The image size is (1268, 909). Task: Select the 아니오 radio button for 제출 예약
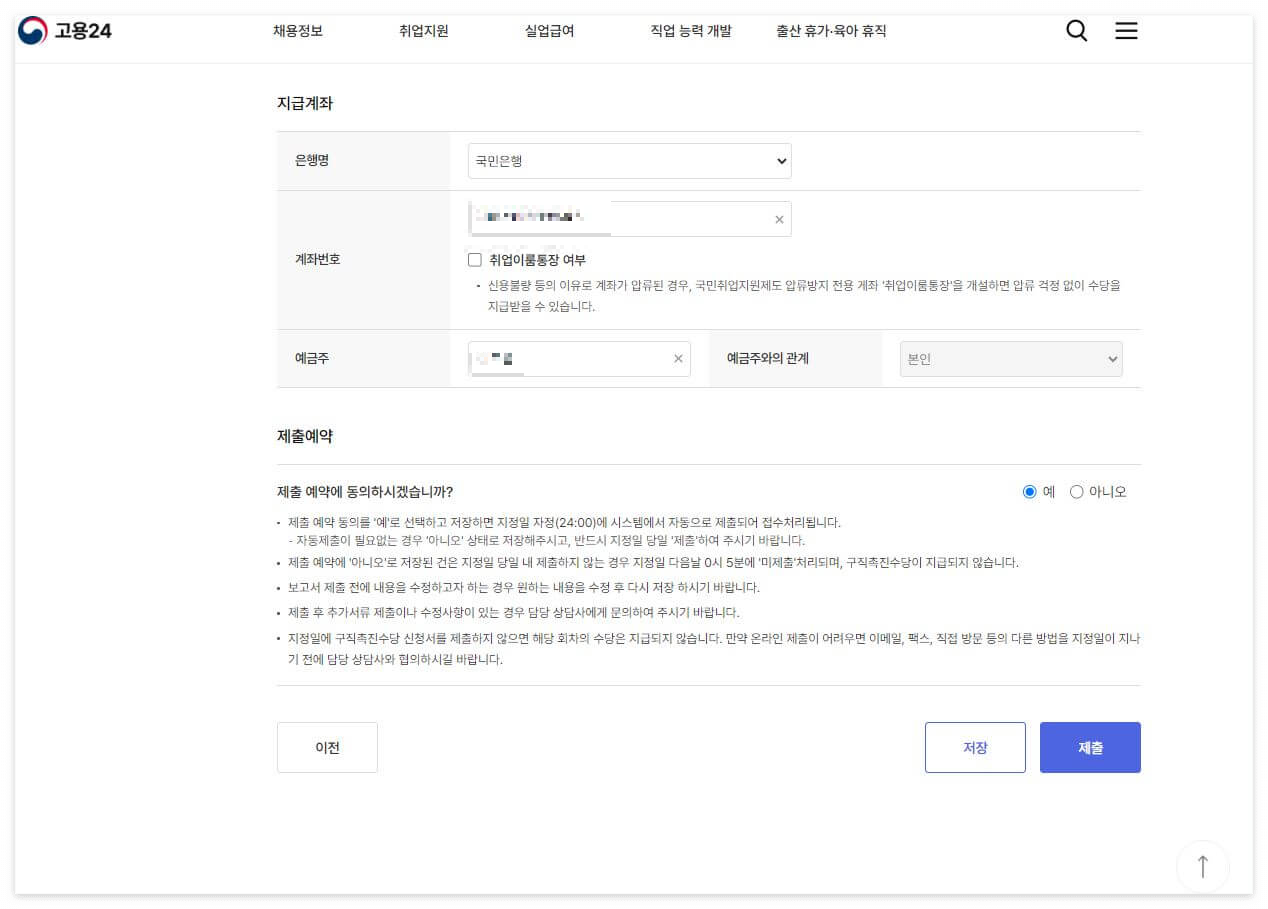pos(1077,491)
